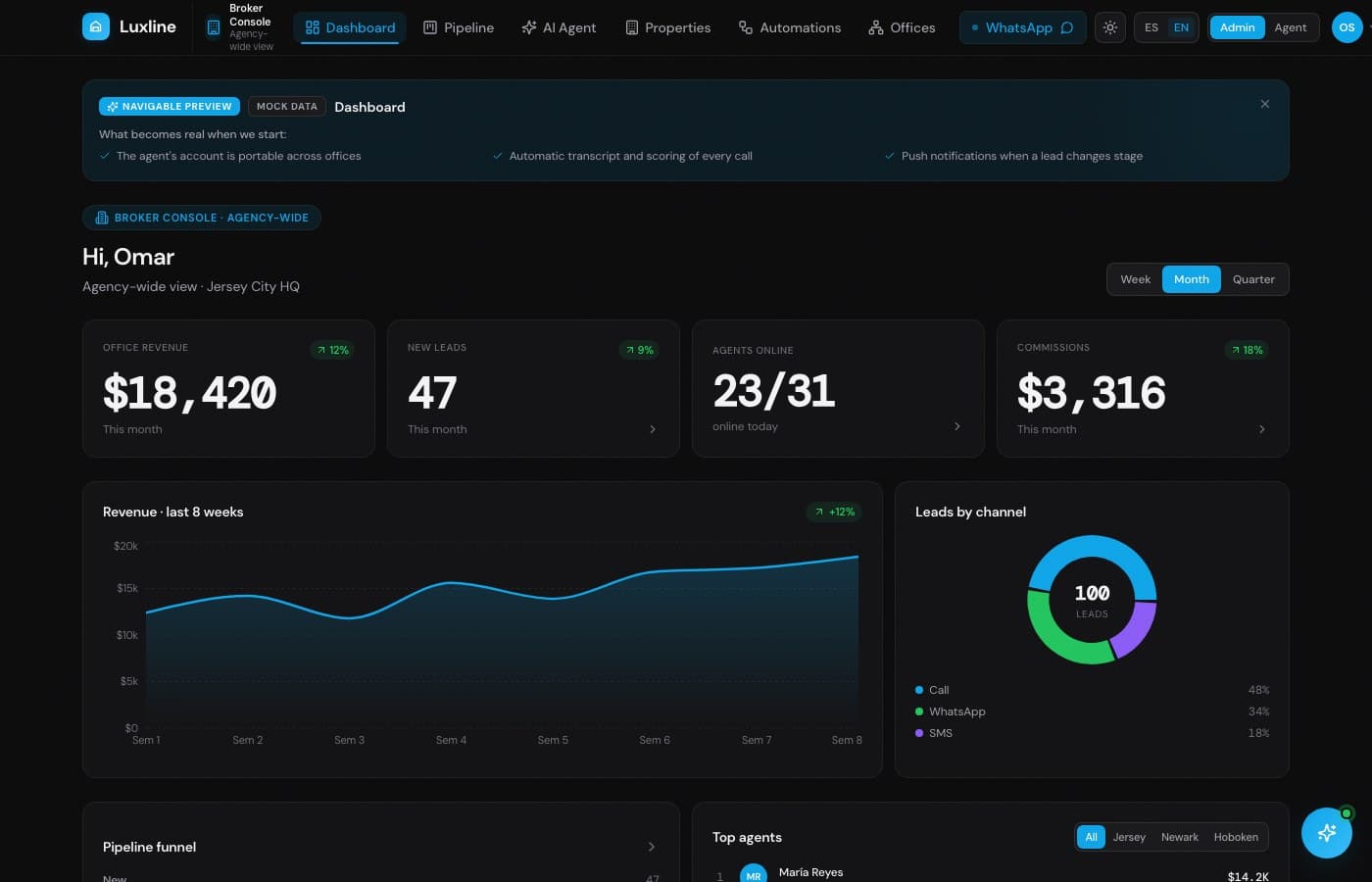Switch language to EN
1372x882 pixels.
(1181, 27)
